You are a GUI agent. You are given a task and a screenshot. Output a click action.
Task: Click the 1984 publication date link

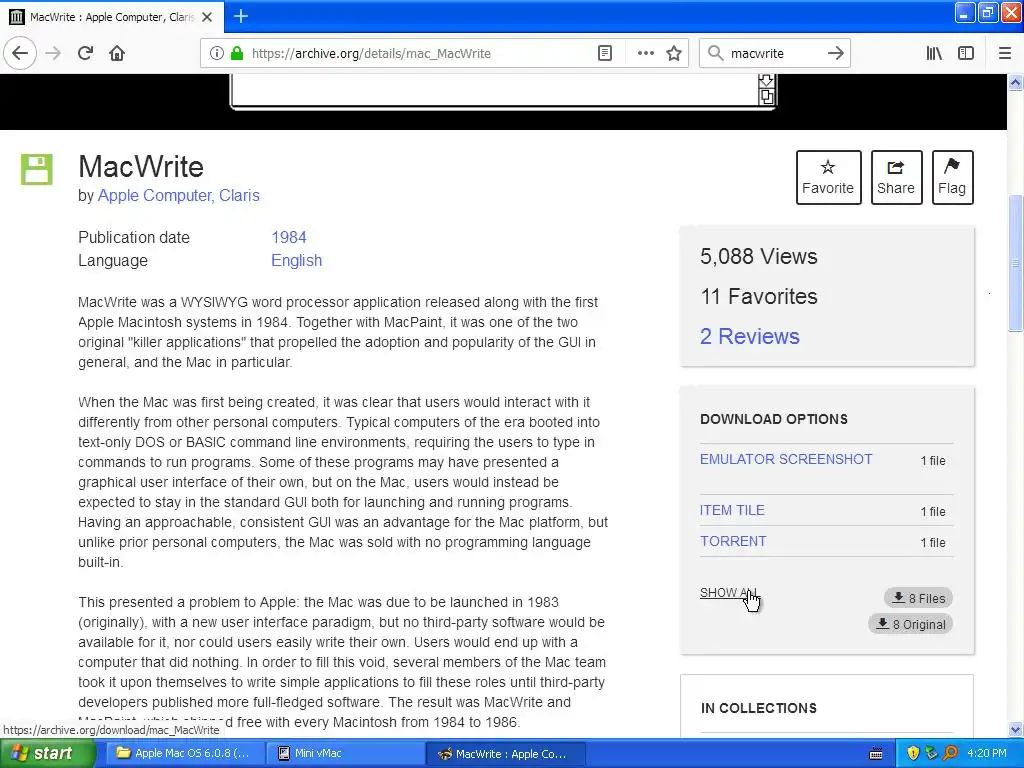289,237
